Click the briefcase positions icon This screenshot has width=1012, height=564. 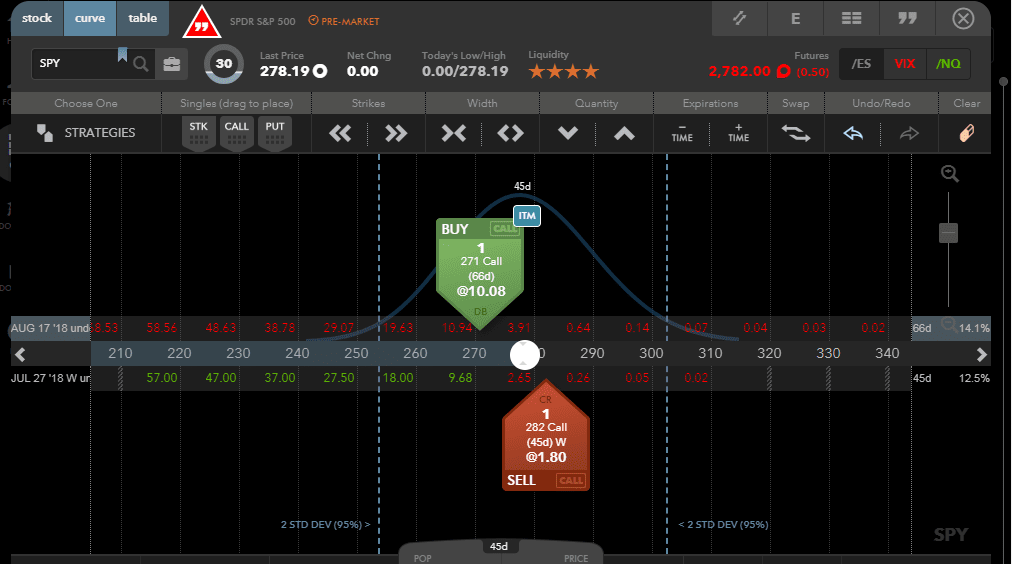pyautogui.click(x=172, y=64)
